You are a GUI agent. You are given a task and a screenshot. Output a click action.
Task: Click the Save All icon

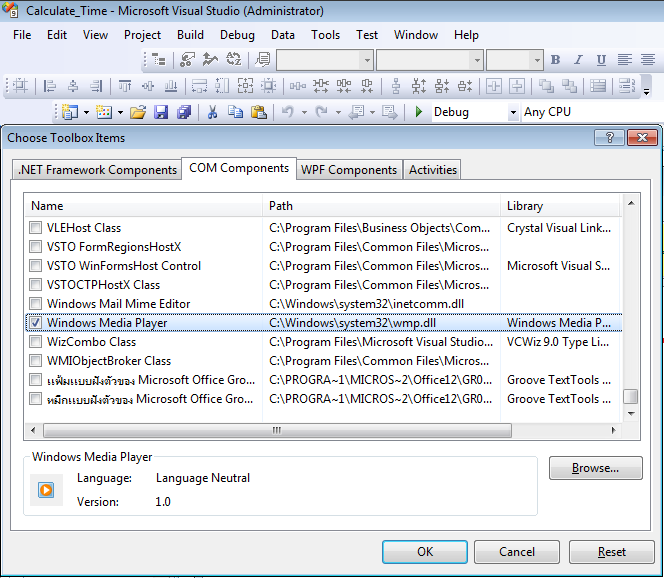tap(184, 112)
